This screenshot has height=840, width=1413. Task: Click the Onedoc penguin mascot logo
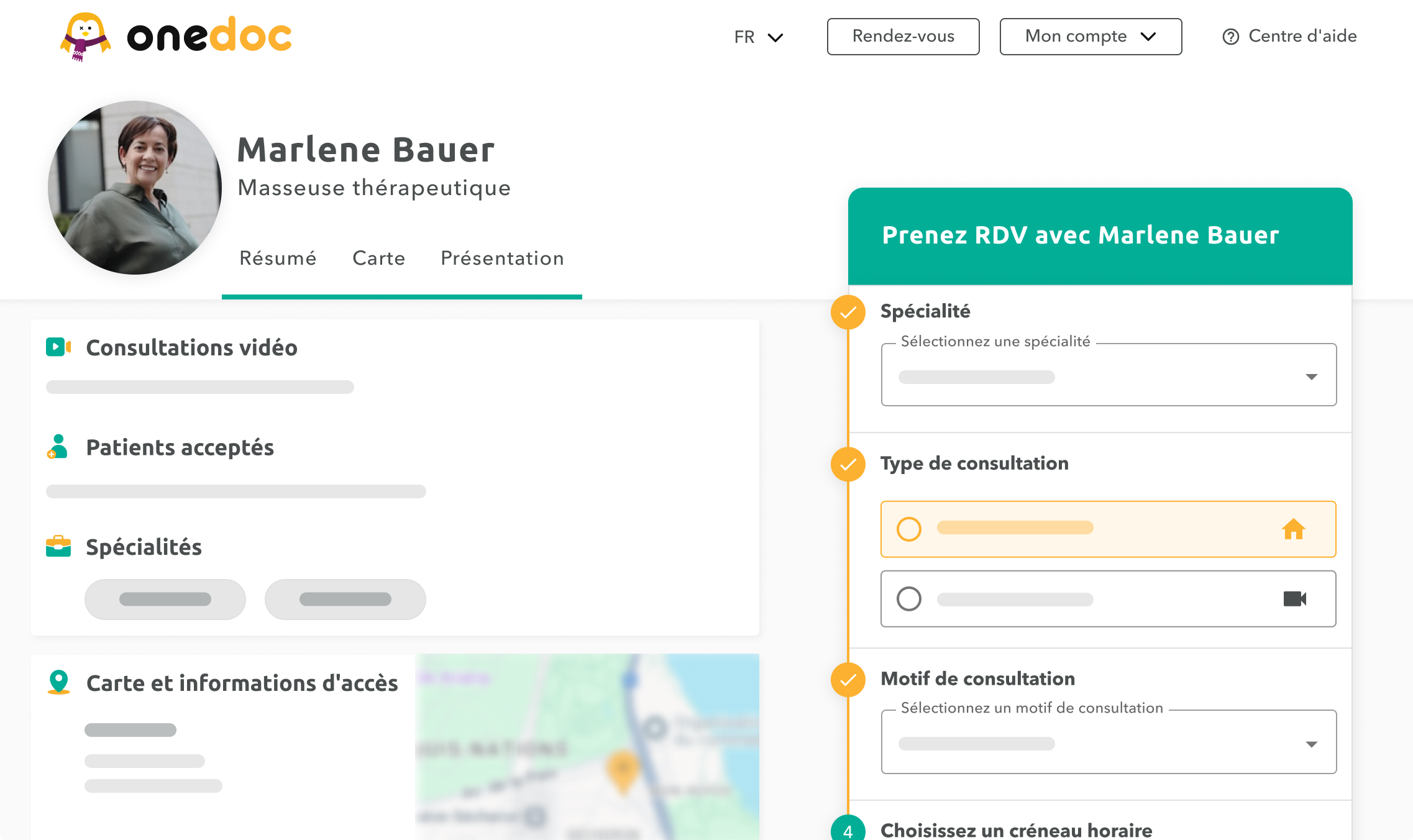click(86, 37)
